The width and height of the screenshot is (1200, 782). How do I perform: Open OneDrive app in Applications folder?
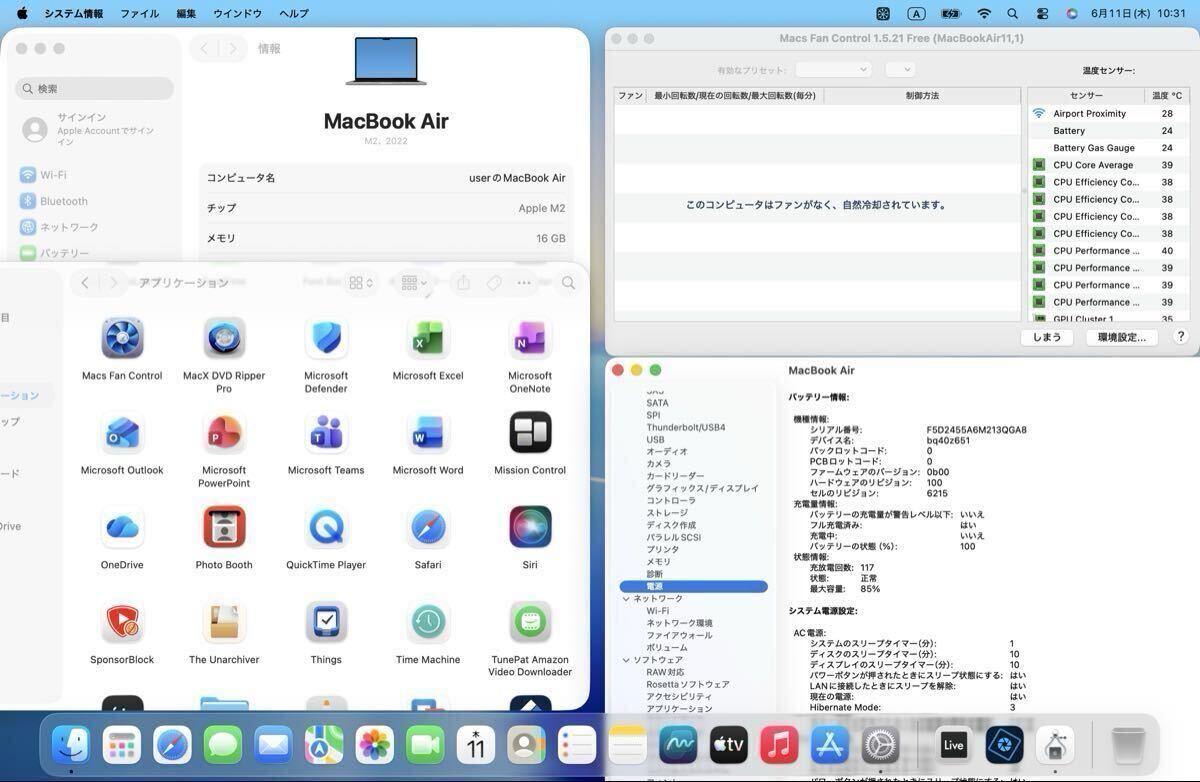pos(122,527)
